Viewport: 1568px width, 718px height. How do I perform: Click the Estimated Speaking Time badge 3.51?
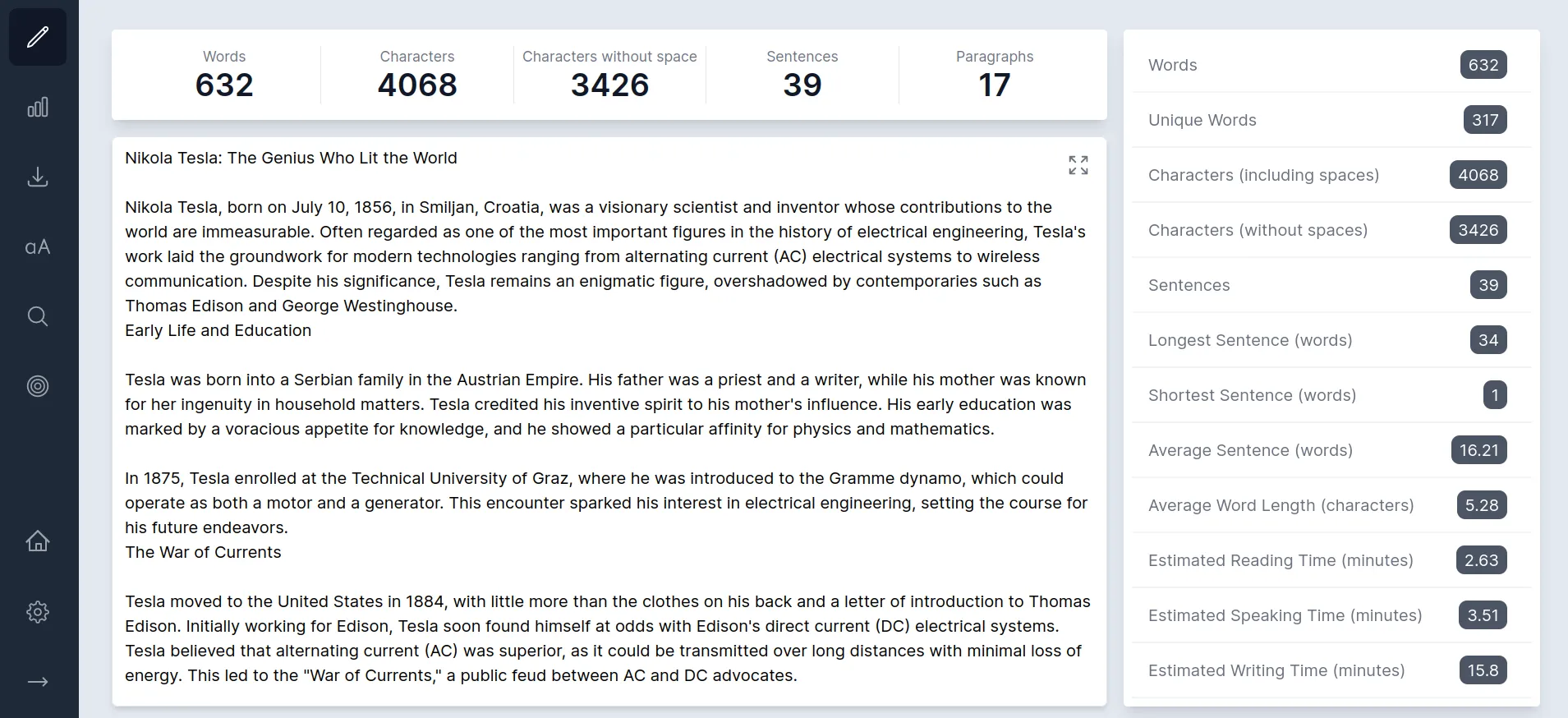[x=1483, y=615]
